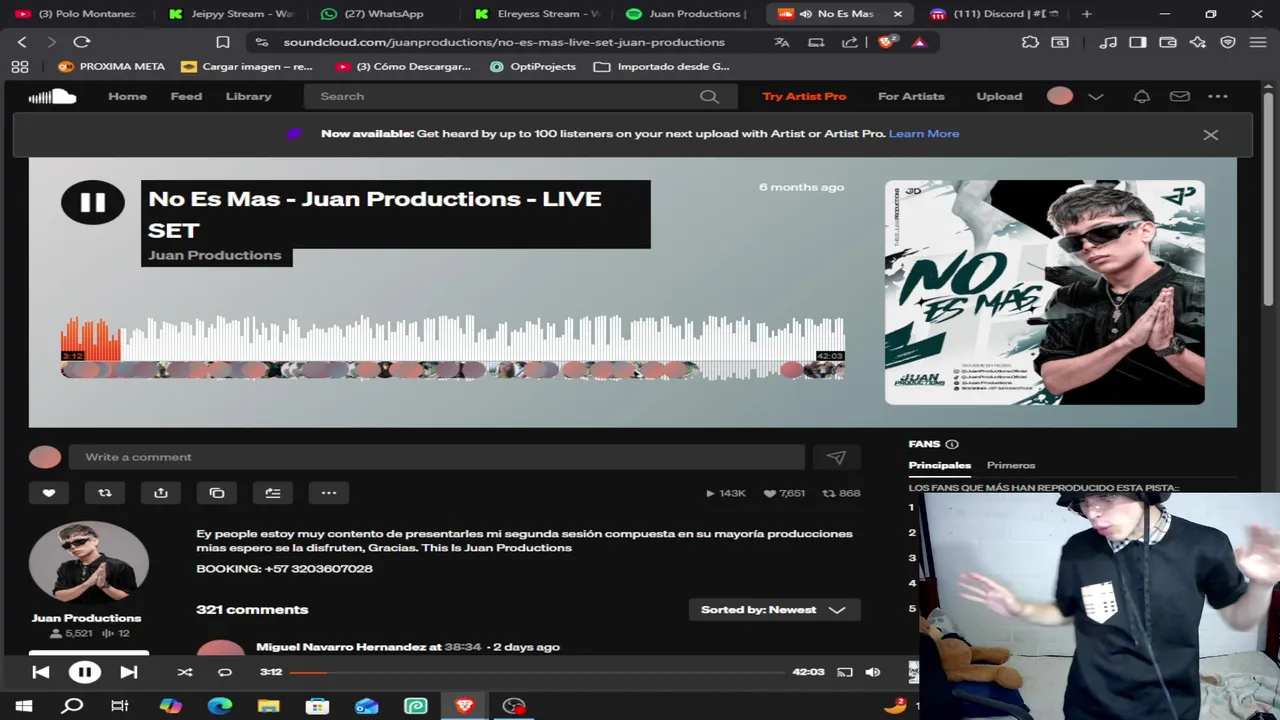Pause playback in the bottom player bar
Image resolution: width=1280 pixels, height=720 pixels.
[x=85, y=672]
